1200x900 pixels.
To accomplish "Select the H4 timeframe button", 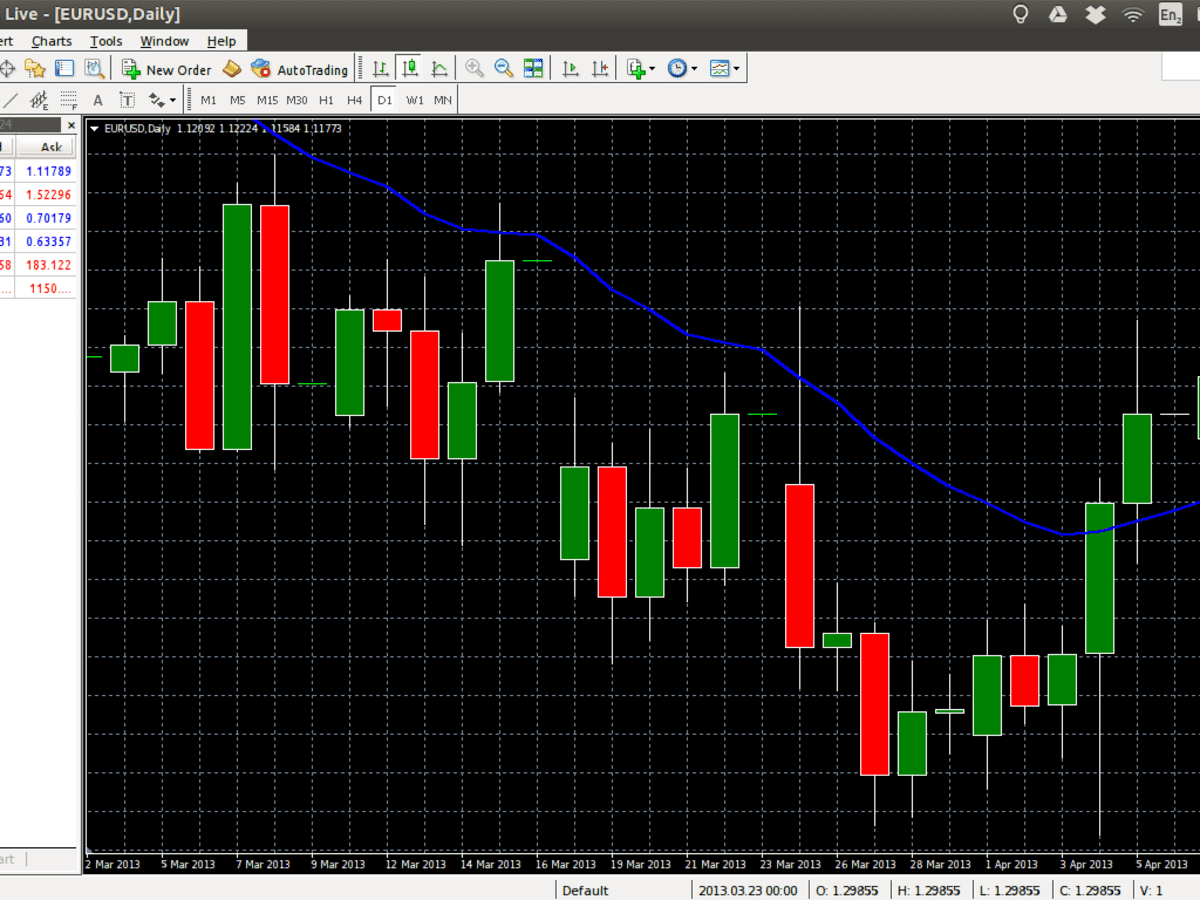I will pos(354,100).
